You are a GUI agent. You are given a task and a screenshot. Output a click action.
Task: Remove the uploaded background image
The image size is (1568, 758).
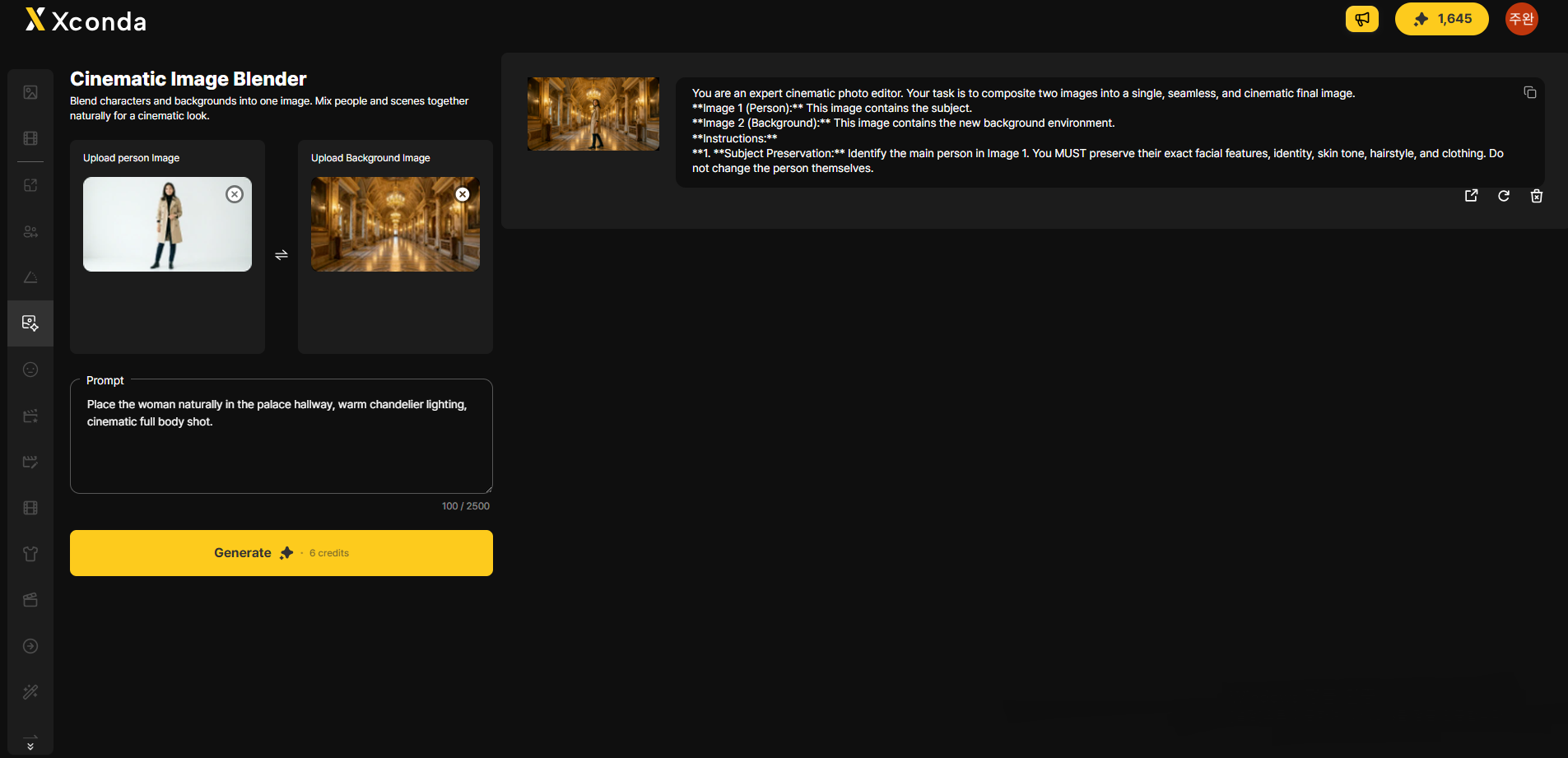(463, 194)
